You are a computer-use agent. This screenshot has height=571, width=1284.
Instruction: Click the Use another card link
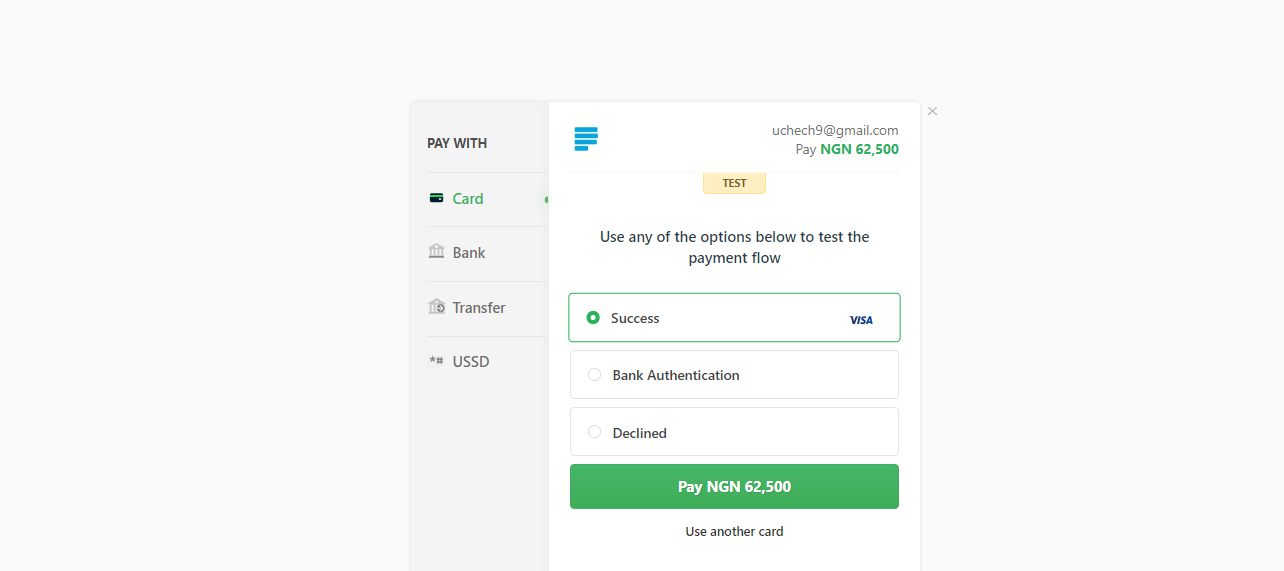tap(734, 532)
